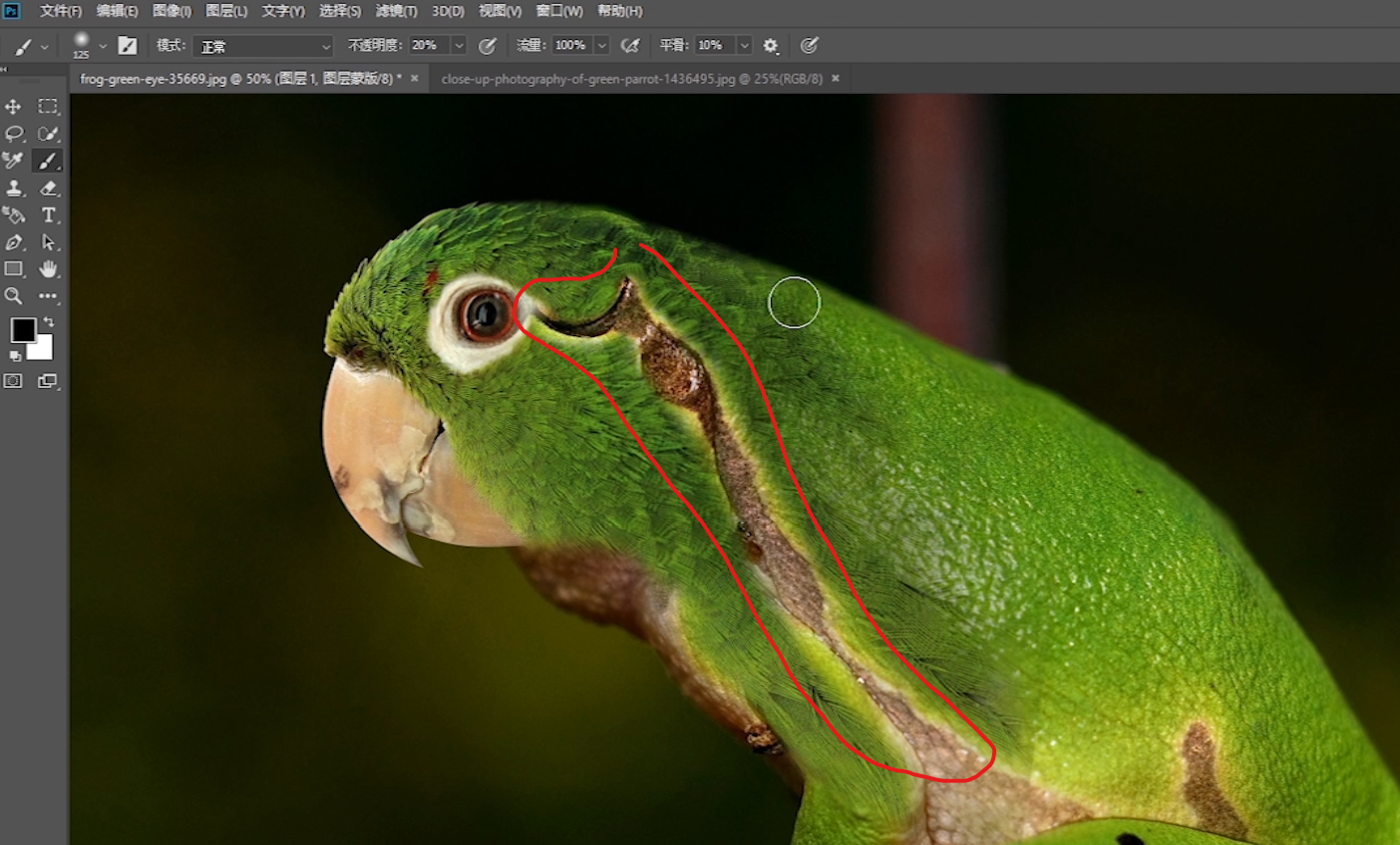Close the green-parrot-1436495.jpg tab
The width and height of the screenshot is (1400, 845).
[x=836, y=78]
